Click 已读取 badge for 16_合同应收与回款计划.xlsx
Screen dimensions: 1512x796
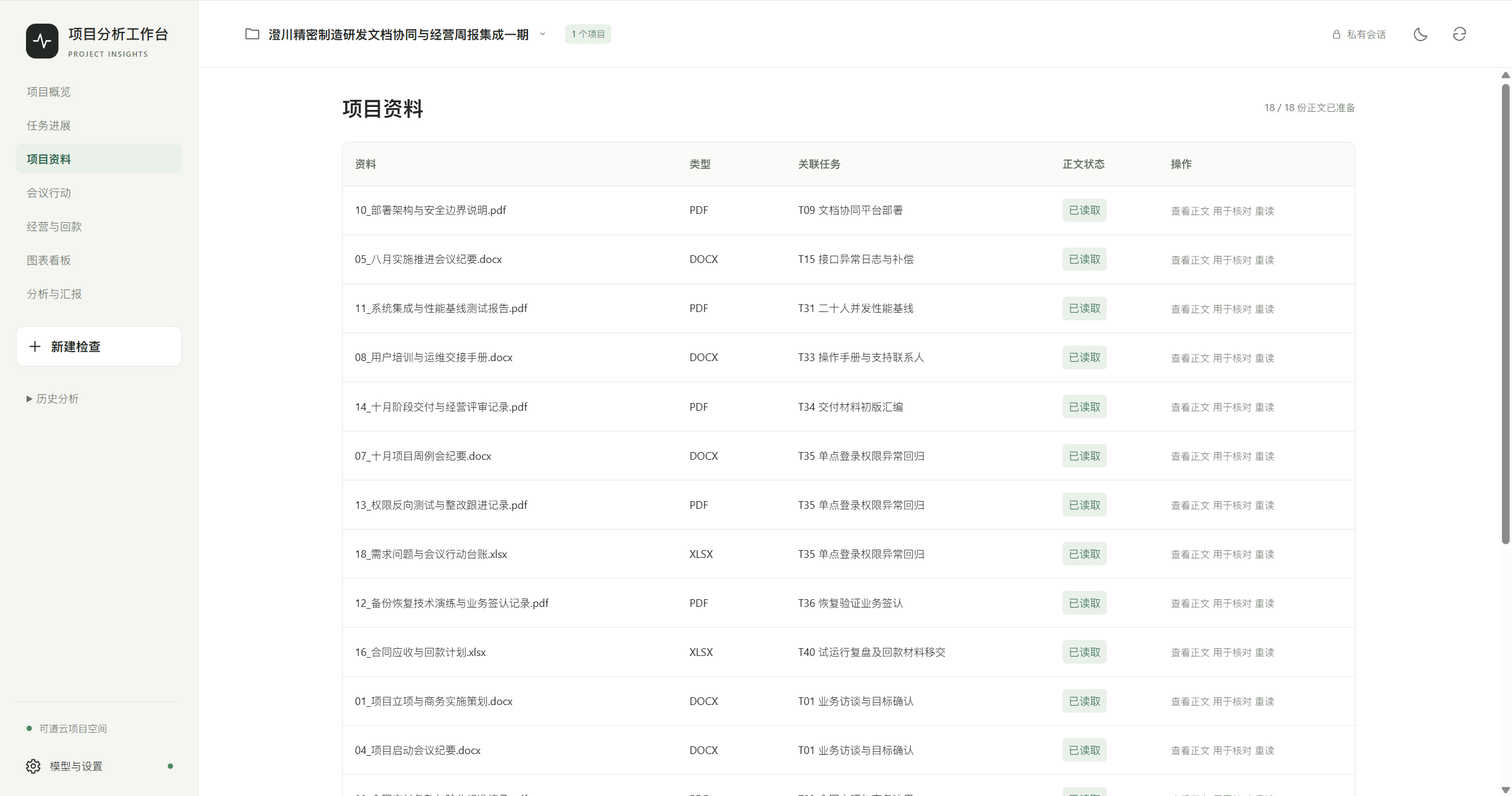(x=1084, y=652)
